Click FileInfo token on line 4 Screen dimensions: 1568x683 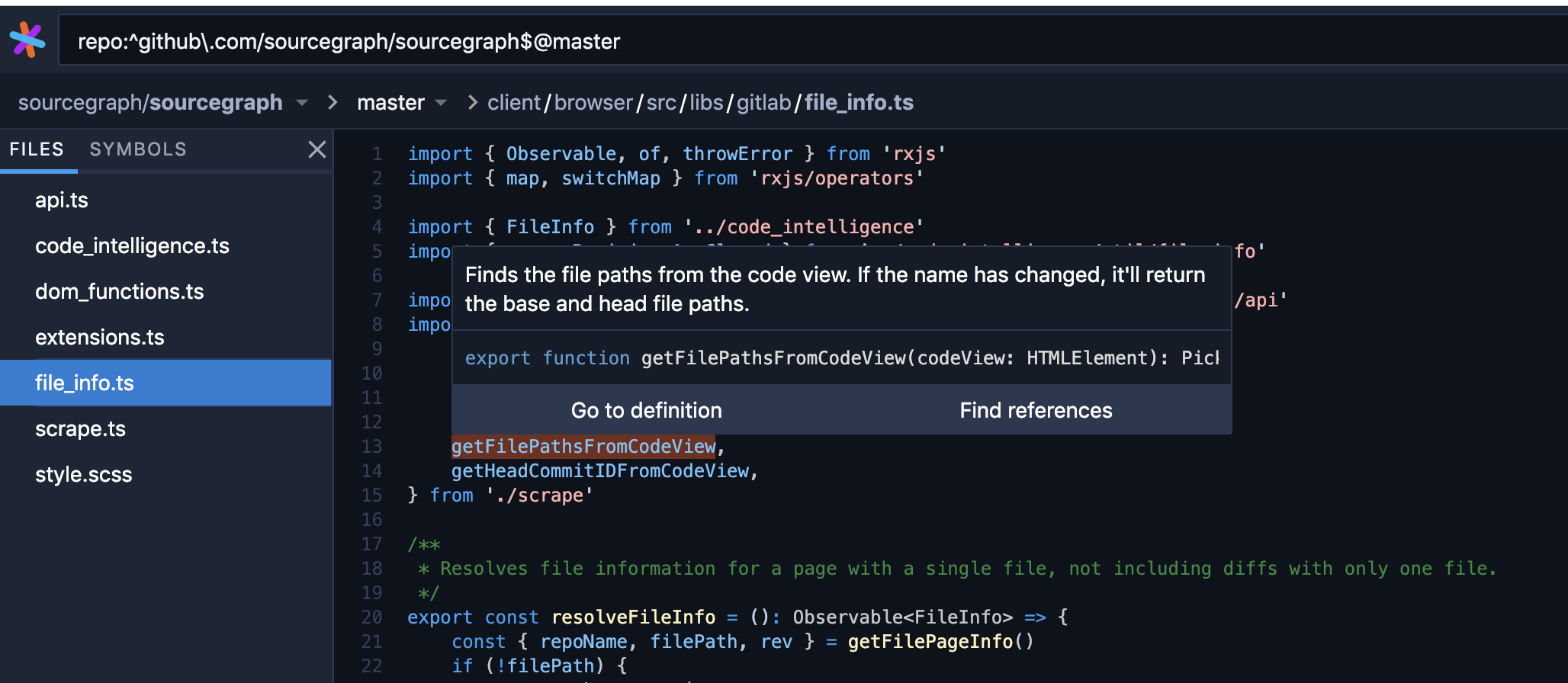[550, 227]
